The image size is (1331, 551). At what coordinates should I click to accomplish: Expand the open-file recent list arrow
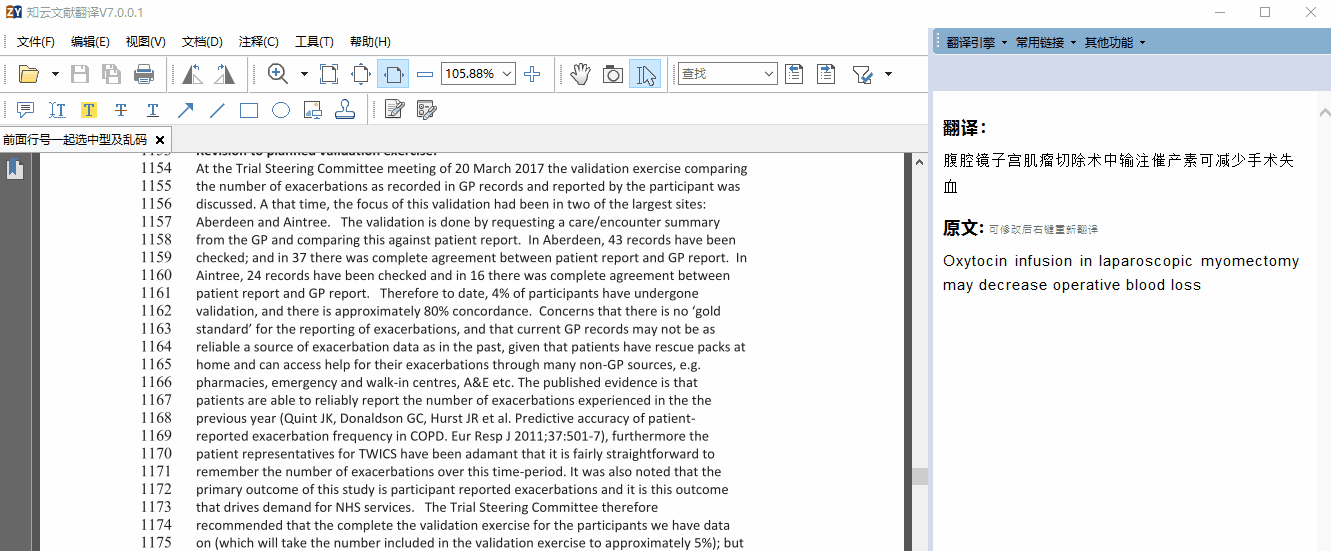point(55,74)
